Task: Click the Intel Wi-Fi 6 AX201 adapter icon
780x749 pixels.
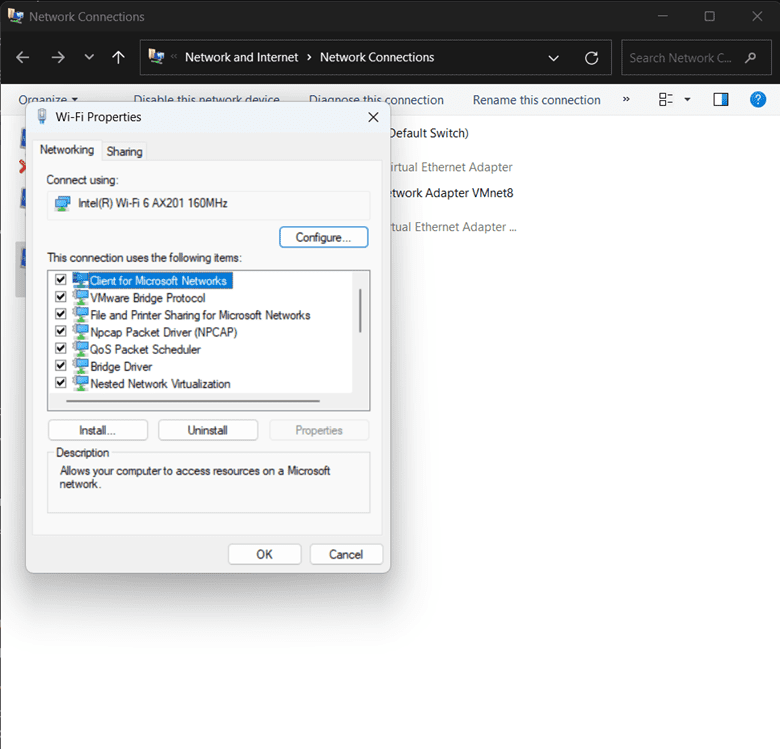Action: click(x=63, y=203)
